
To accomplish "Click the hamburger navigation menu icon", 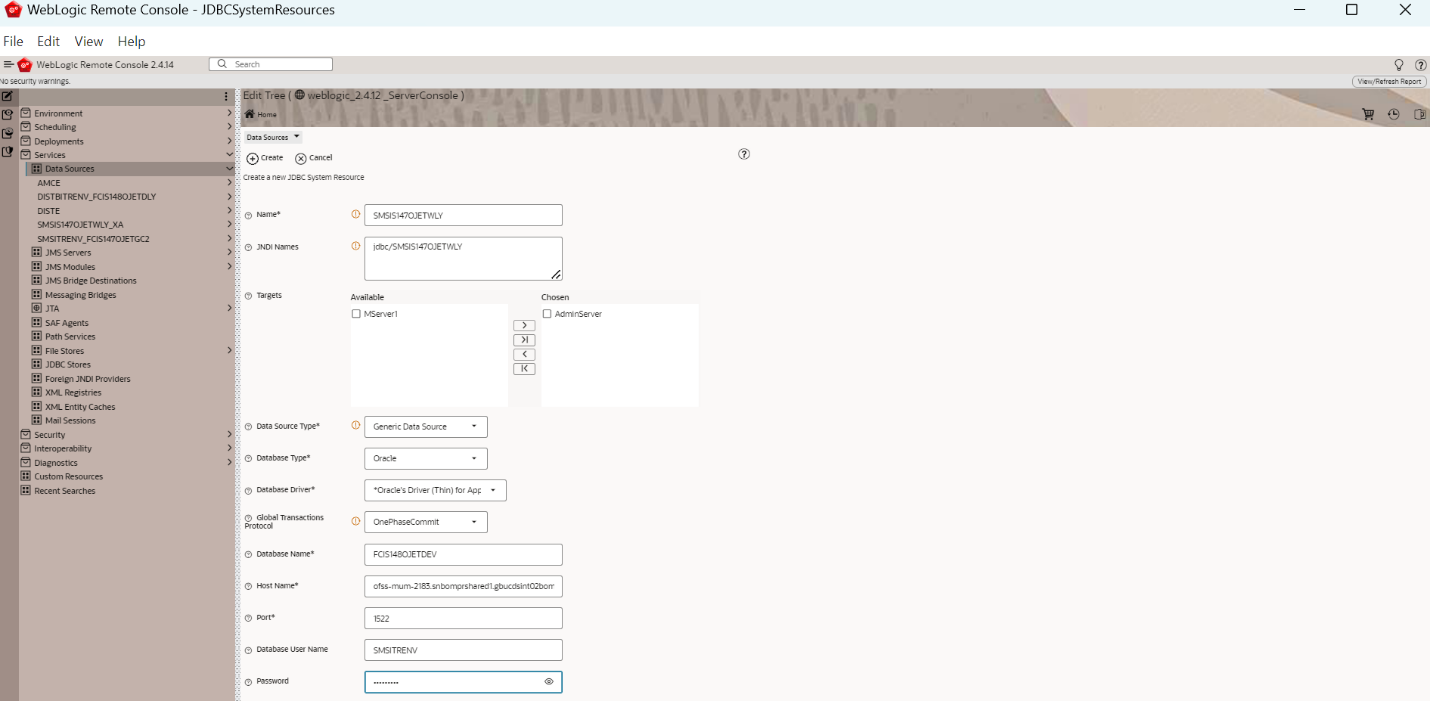I will (x=8, y=64).
